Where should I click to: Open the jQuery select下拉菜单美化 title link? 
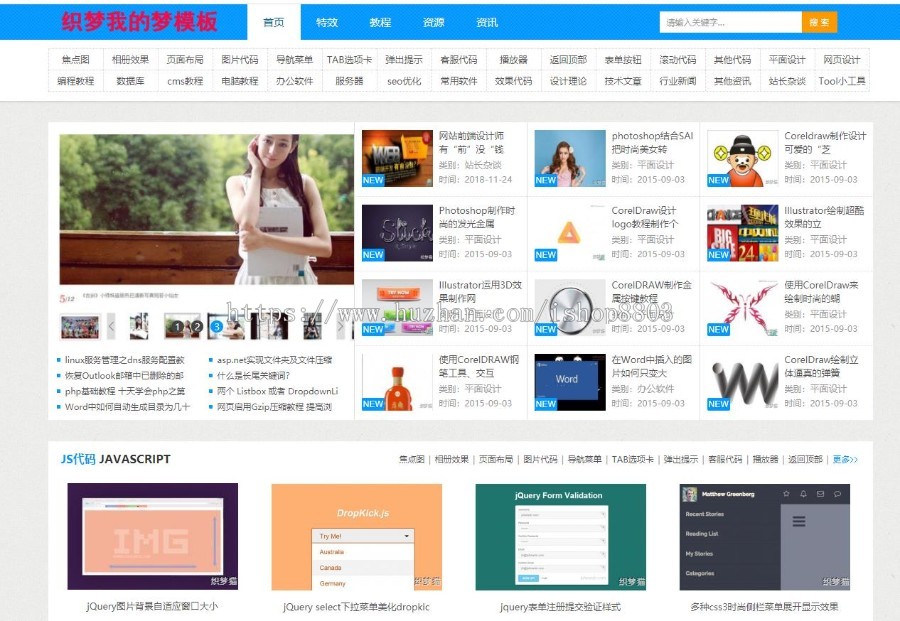pos(356,607)
